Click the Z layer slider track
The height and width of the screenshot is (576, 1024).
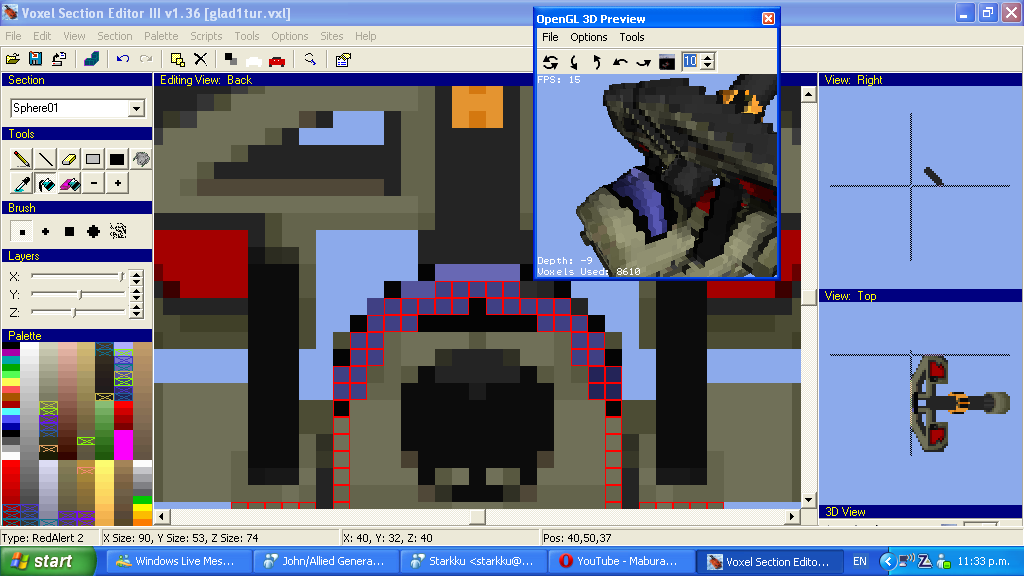click(x=78, y=312)
